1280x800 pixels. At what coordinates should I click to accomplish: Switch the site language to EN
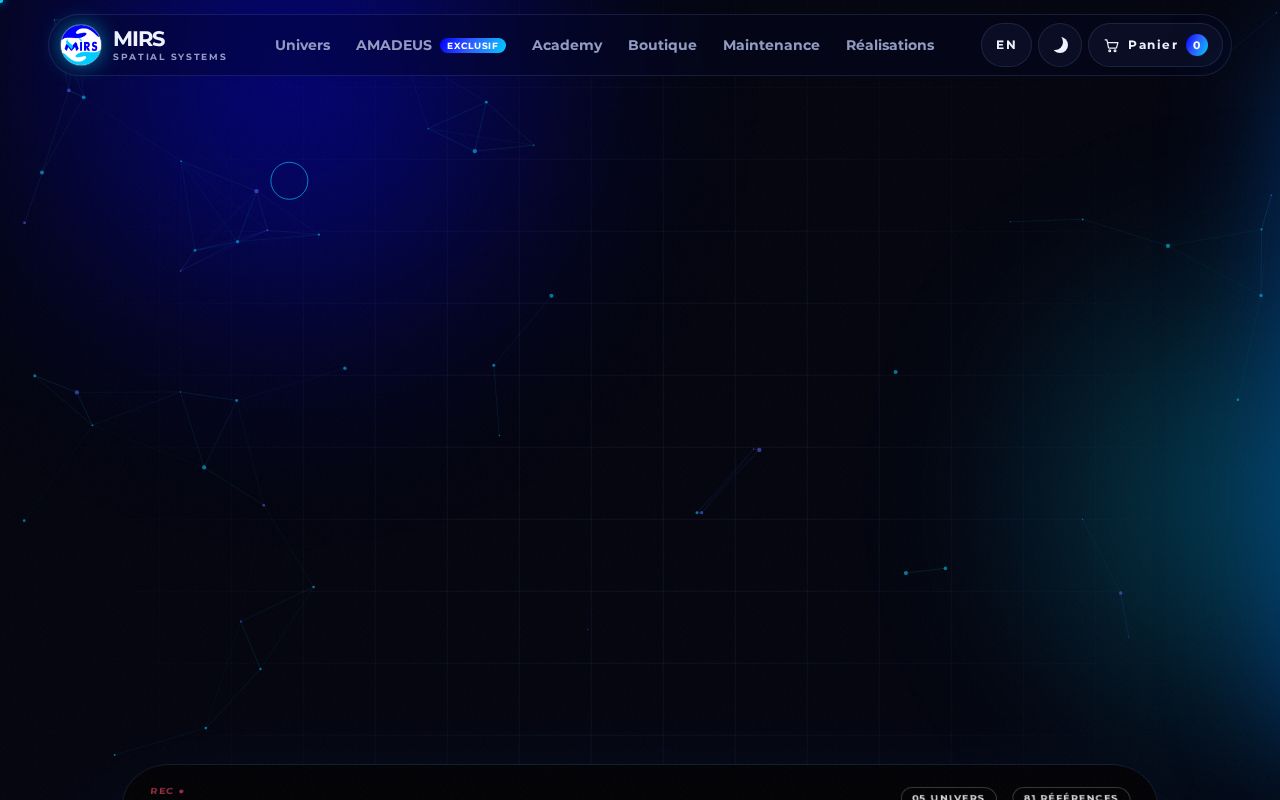[1006, 45]
